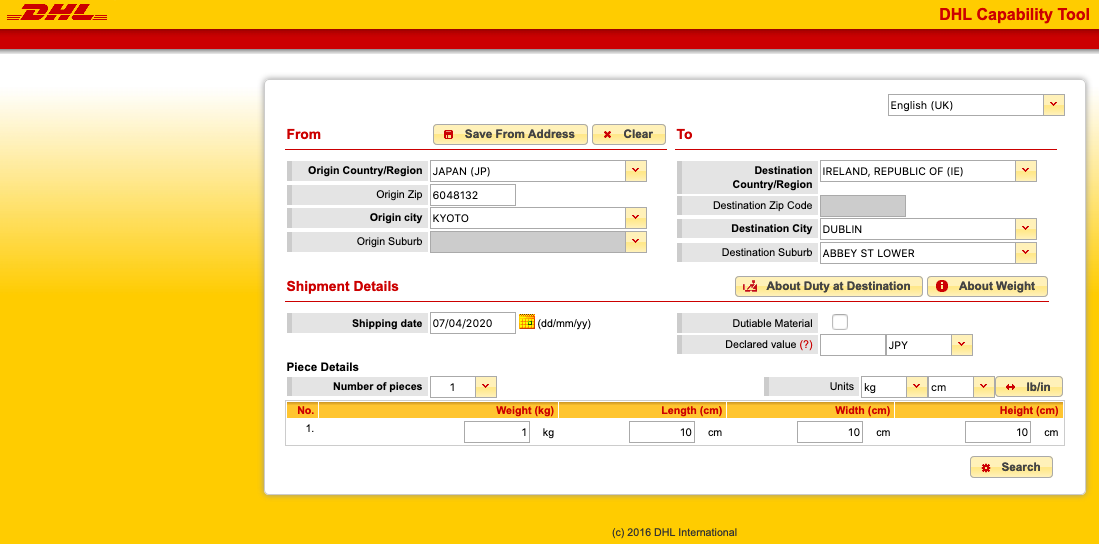Clear the From address fields
The width and height of the screenshot is (1099, 544).
click(629, 134)
